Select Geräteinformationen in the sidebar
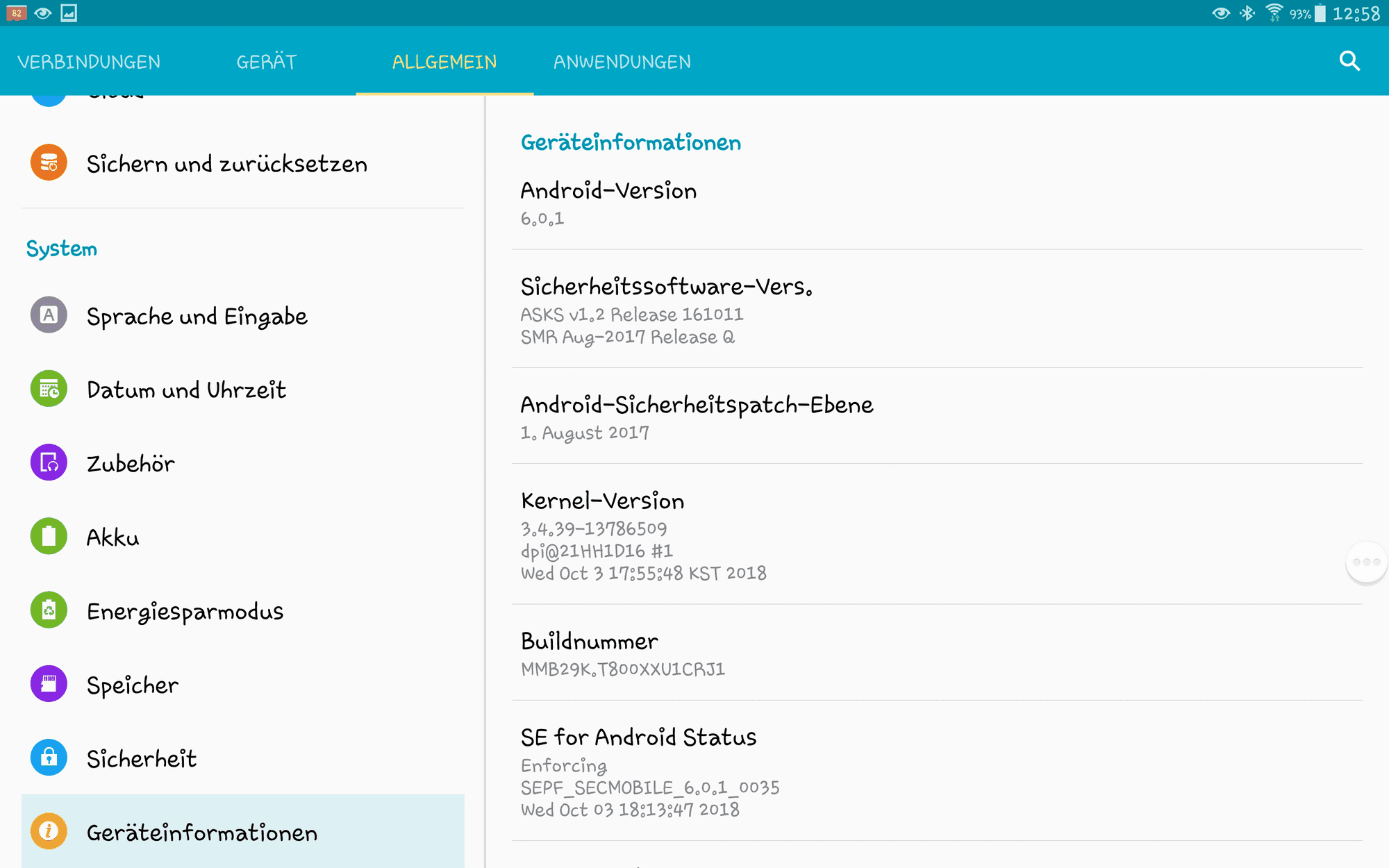The height and width of the screenshot is (868, 1389). coord(243,831)
